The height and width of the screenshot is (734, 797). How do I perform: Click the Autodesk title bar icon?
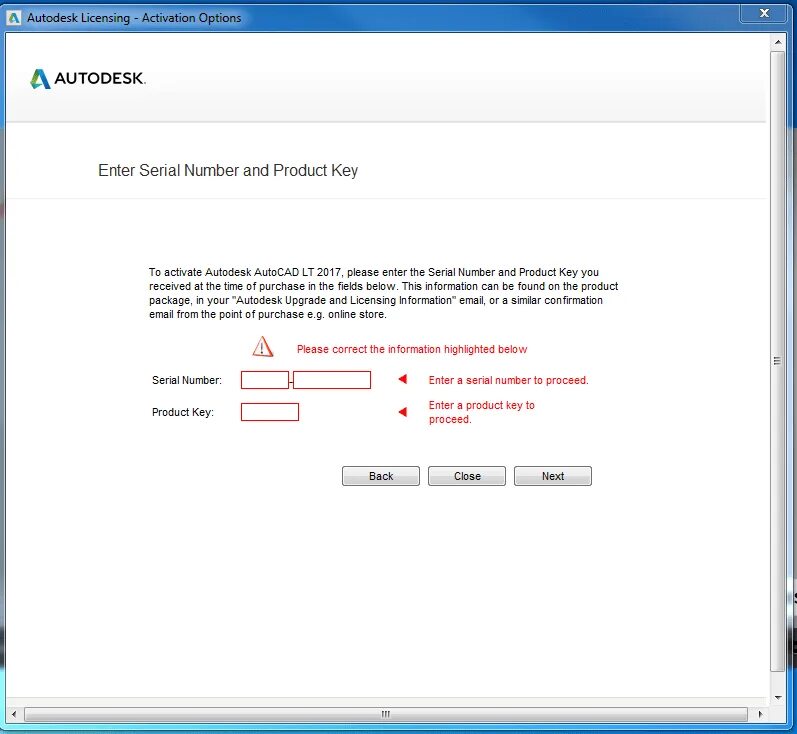[14, 18]
